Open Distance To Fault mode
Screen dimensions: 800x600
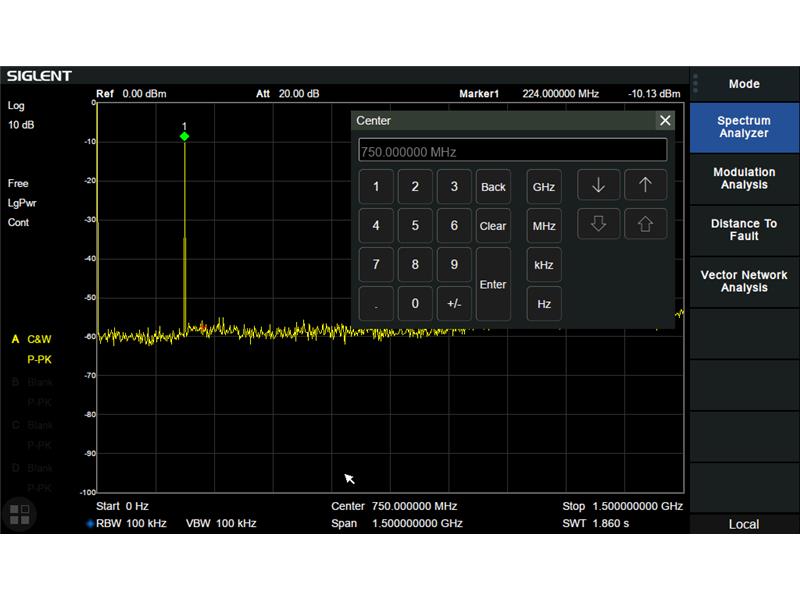pyautogui.click(x=744, y=230)
